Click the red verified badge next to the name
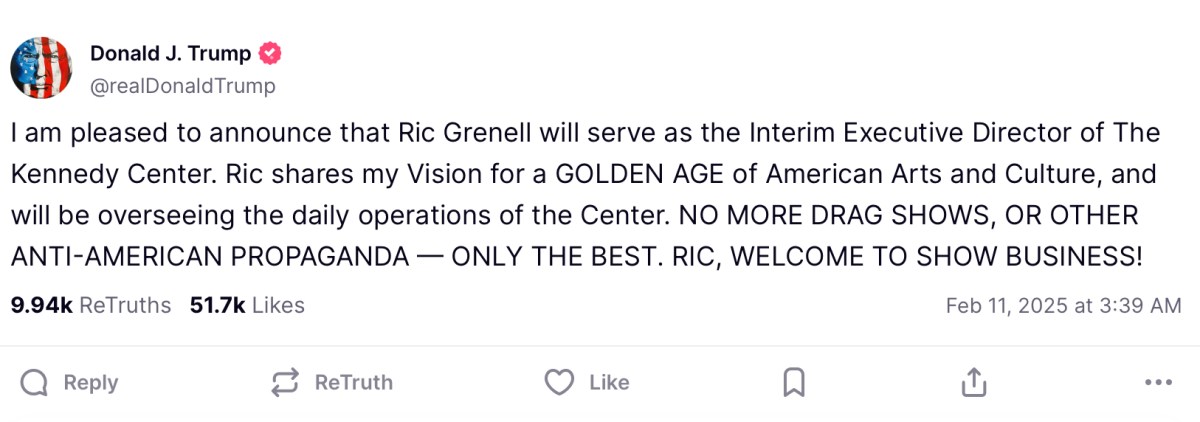This screenshot has width=1200, height=422. [270, 54]
